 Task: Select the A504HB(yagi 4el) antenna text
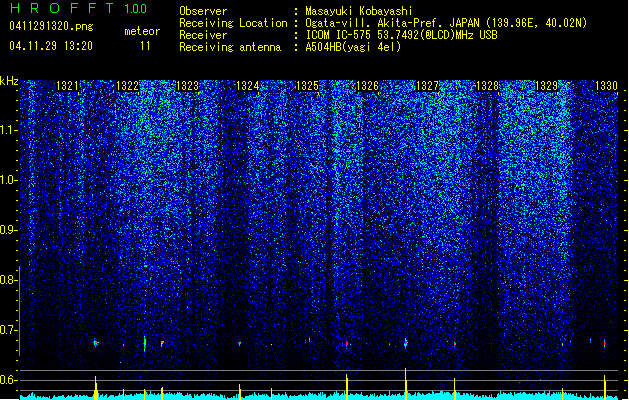(353, 47)
